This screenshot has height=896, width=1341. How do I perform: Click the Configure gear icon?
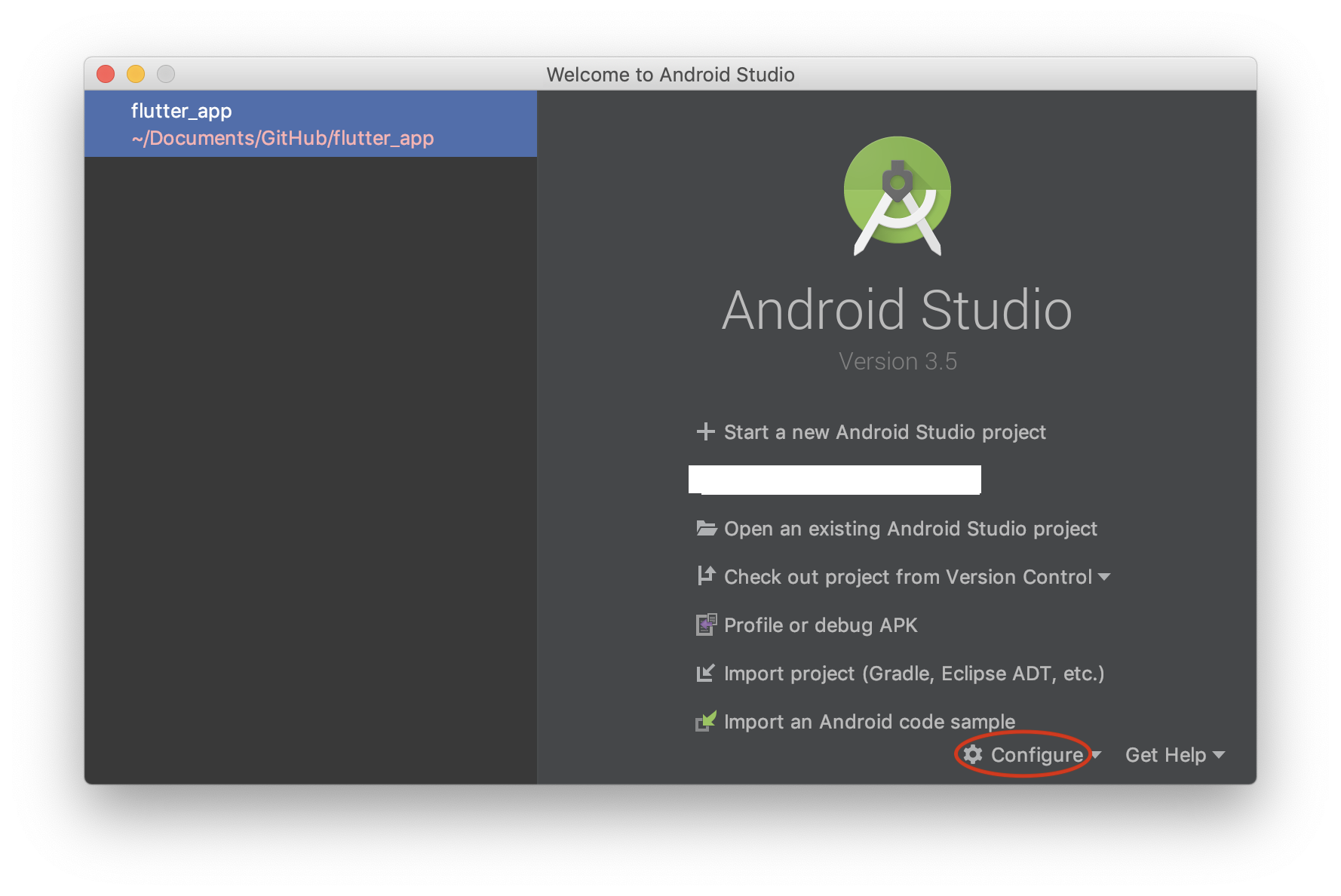pyautogui.click(x=973, y=754)
